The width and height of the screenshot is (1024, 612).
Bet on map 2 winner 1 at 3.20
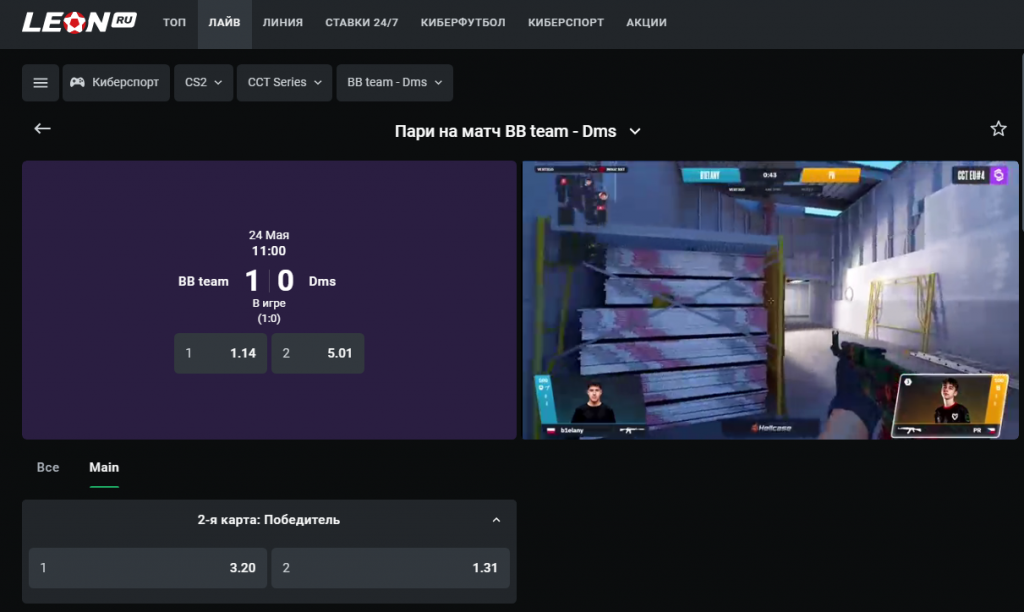tap(148, 568)
